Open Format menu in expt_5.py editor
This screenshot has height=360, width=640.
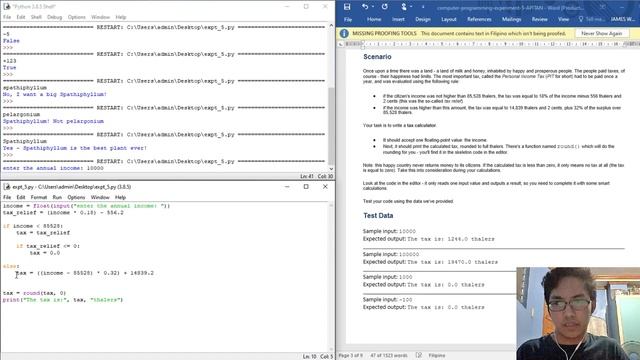click(x=39, y=197)
